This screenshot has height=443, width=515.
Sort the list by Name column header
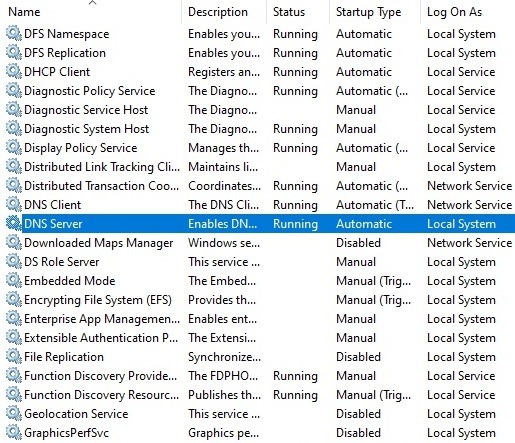coord(24,12)
